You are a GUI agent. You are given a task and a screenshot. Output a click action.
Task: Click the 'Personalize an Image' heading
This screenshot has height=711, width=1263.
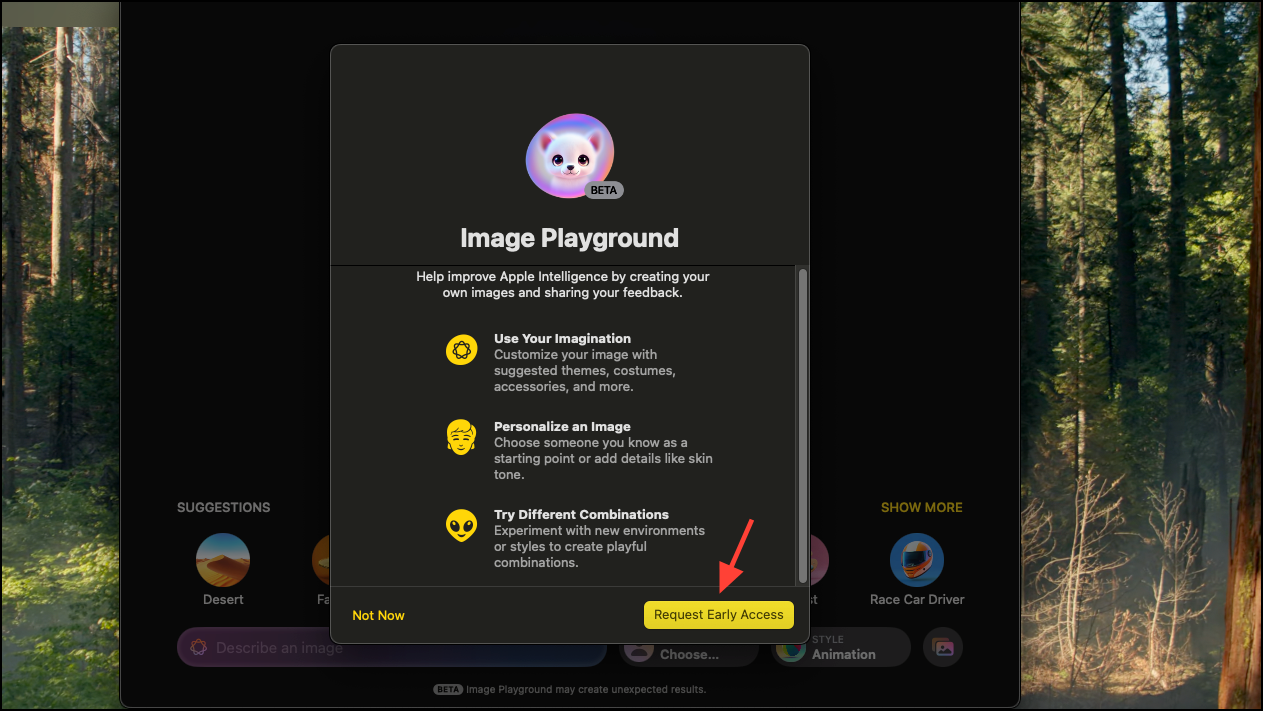[x=562, y=426]
